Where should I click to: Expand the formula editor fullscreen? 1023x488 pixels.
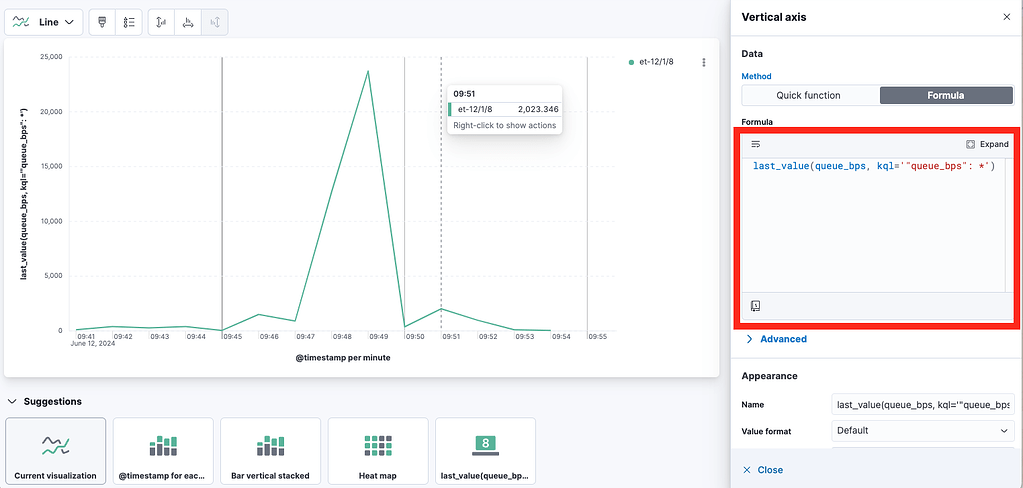pyautogui.click(x=987, y=144)
